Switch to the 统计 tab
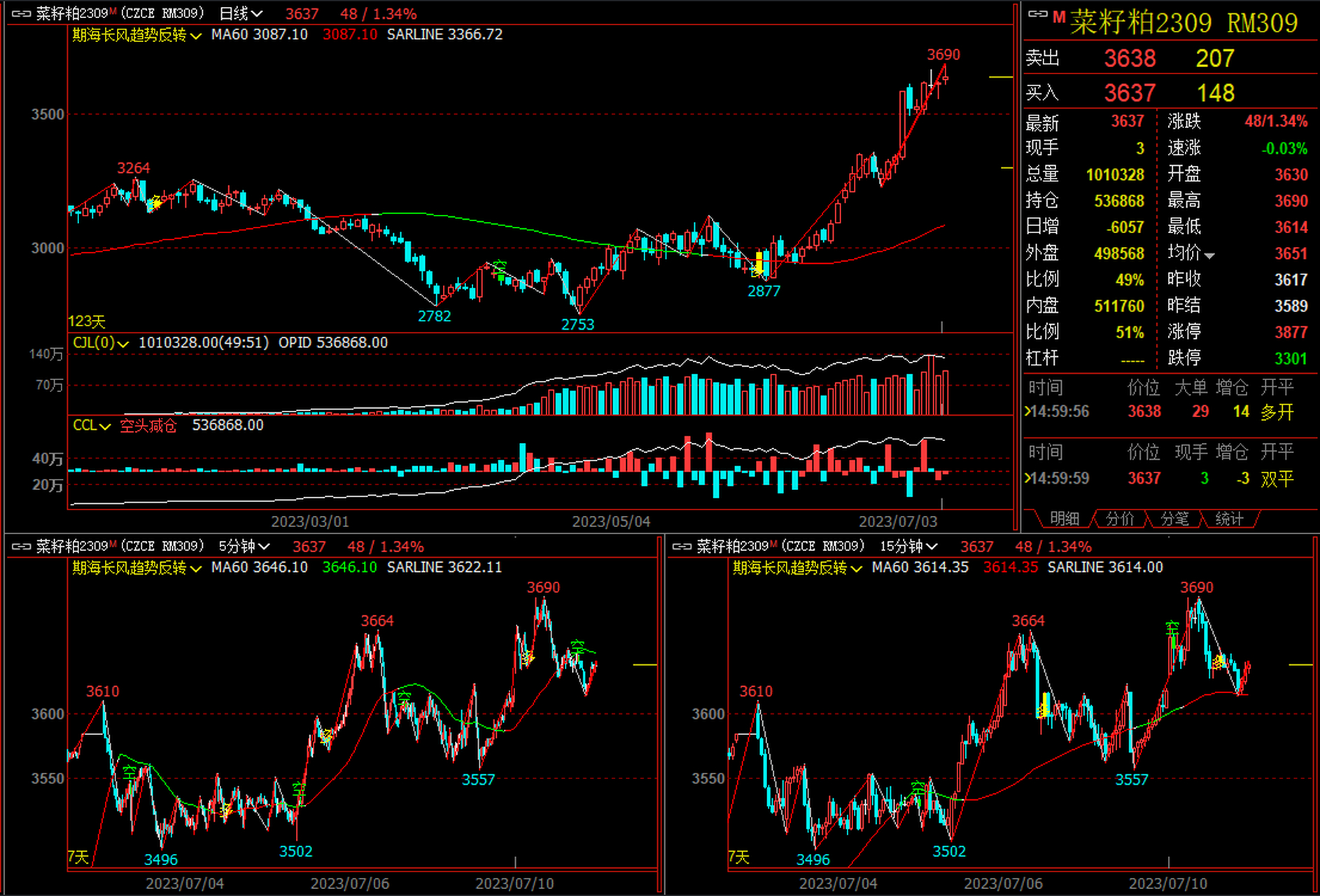The image size is (1320, 896). [1229, 519]
